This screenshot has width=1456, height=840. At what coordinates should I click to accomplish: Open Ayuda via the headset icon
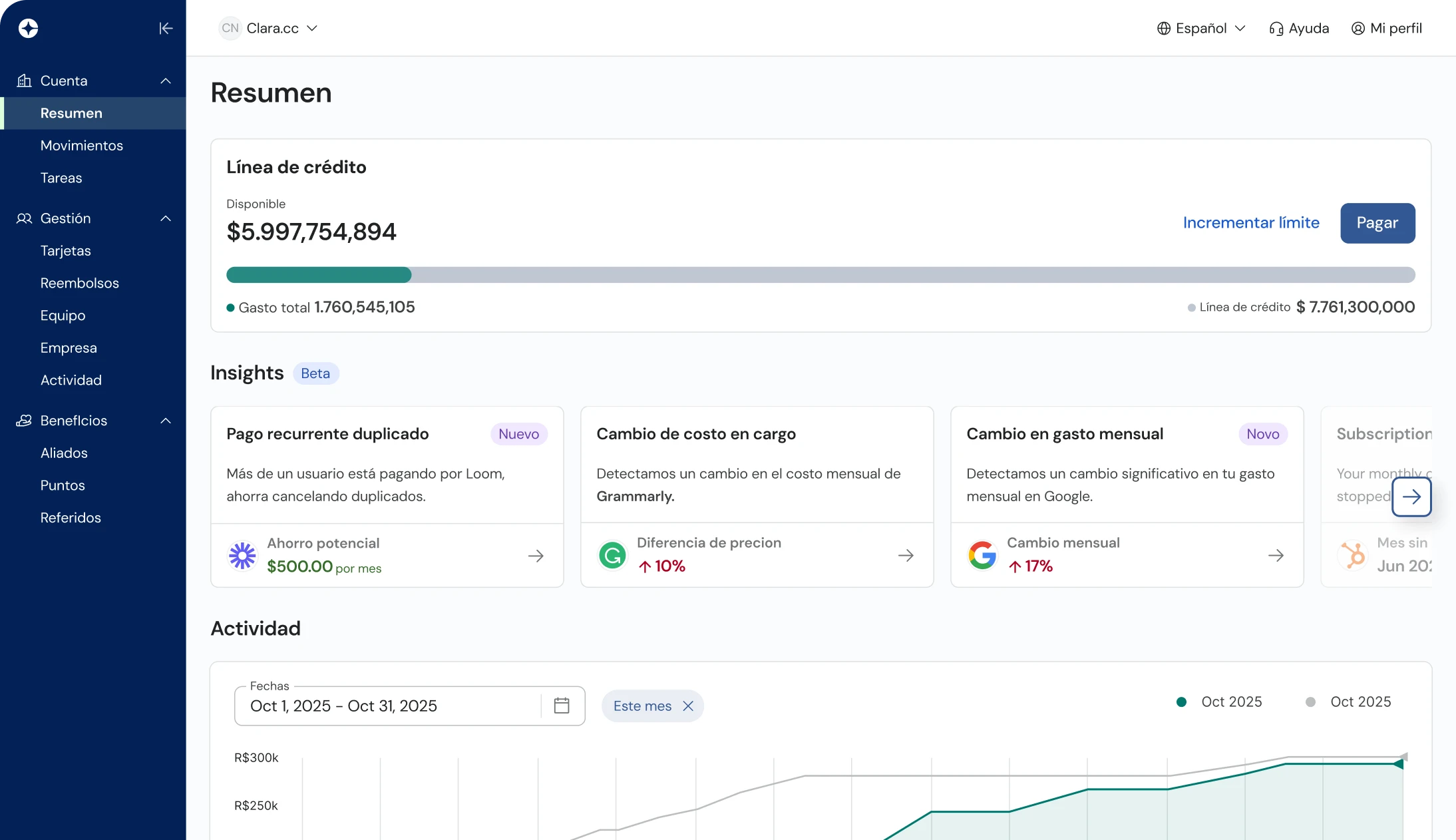(x=1276, y=28)
